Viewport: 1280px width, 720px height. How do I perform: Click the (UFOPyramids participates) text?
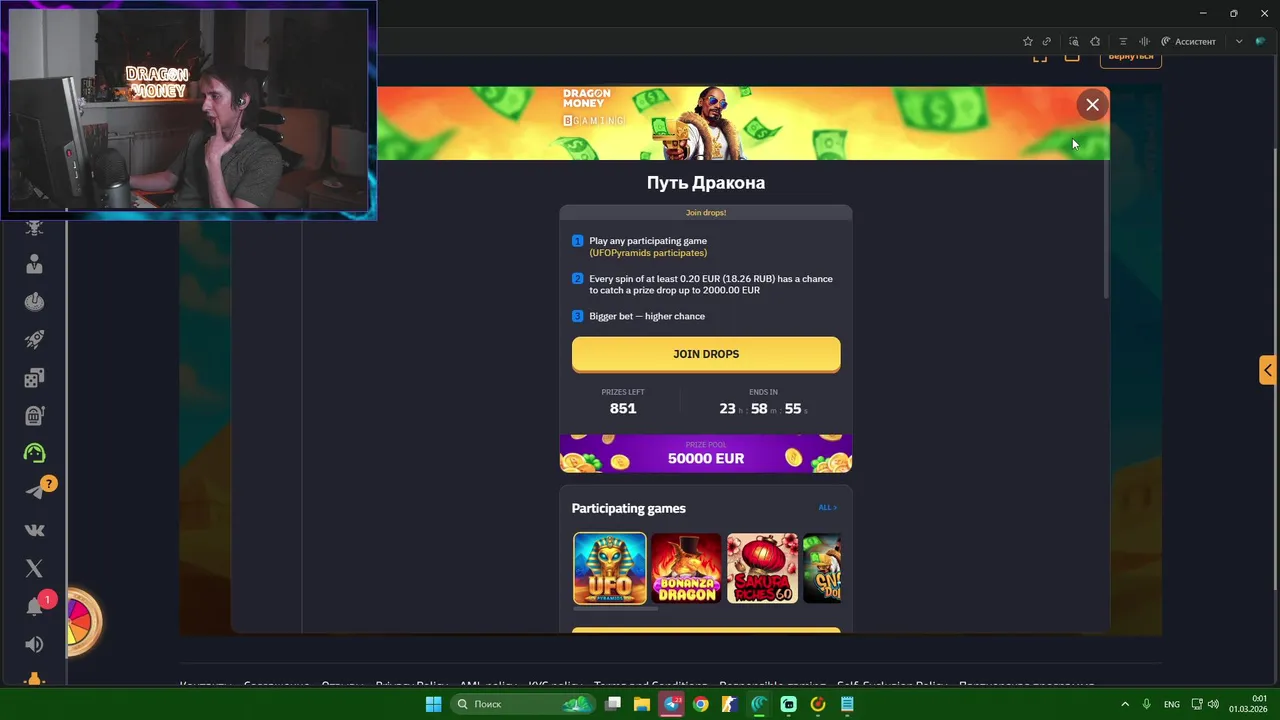coord(648,253)
